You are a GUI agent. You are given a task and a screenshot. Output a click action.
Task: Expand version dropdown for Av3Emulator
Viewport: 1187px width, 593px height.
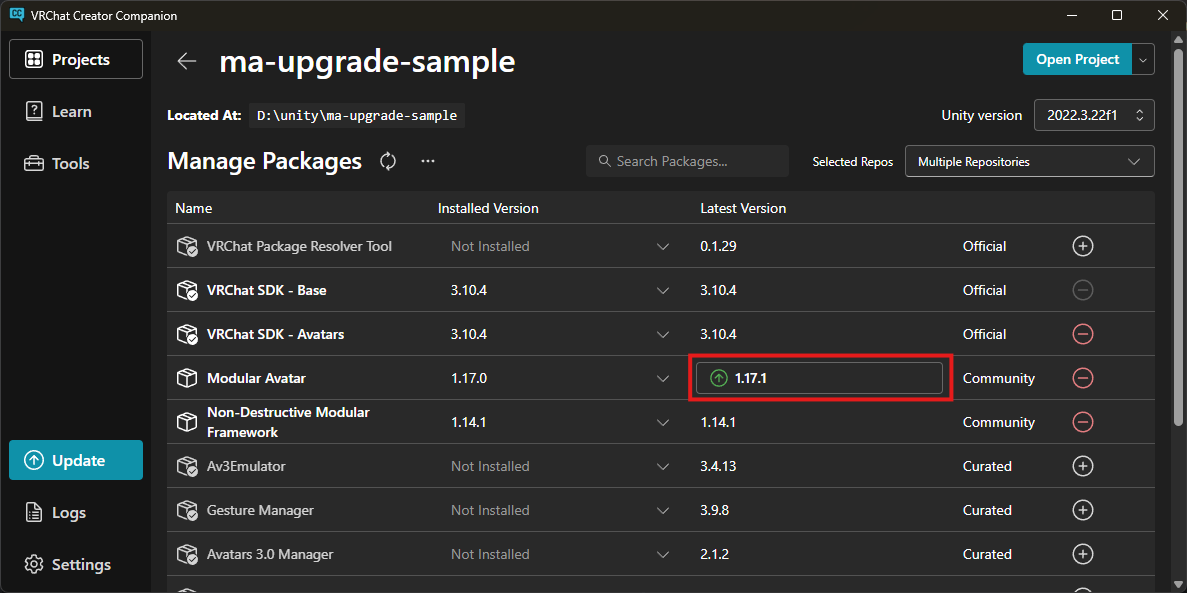[x=663, y=466]
